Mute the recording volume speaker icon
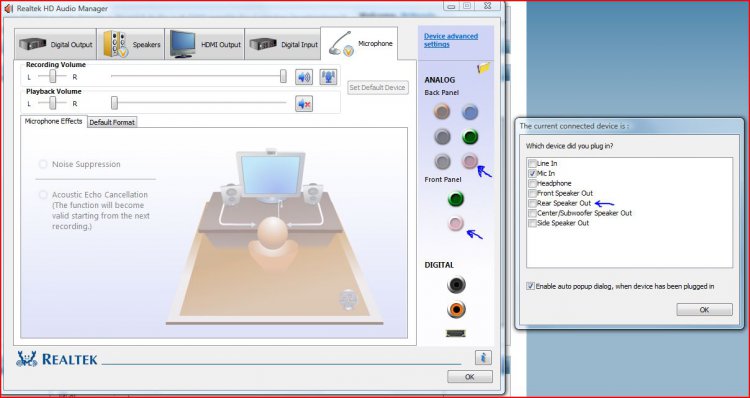 (x=304, y=77)
